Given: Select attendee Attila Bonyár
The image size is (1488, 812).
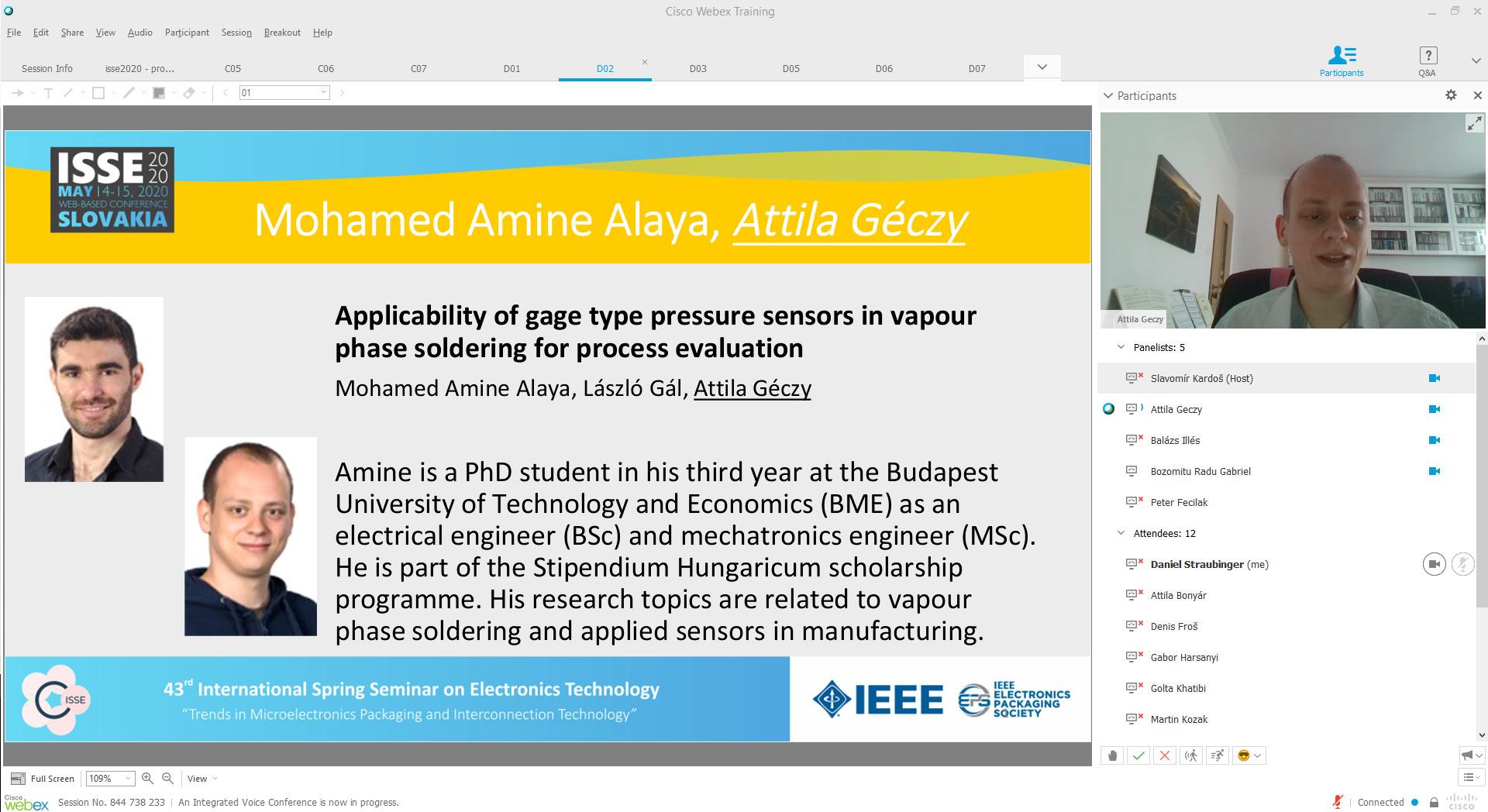Looking at the screenshot, I should (x=1286, y=595).
